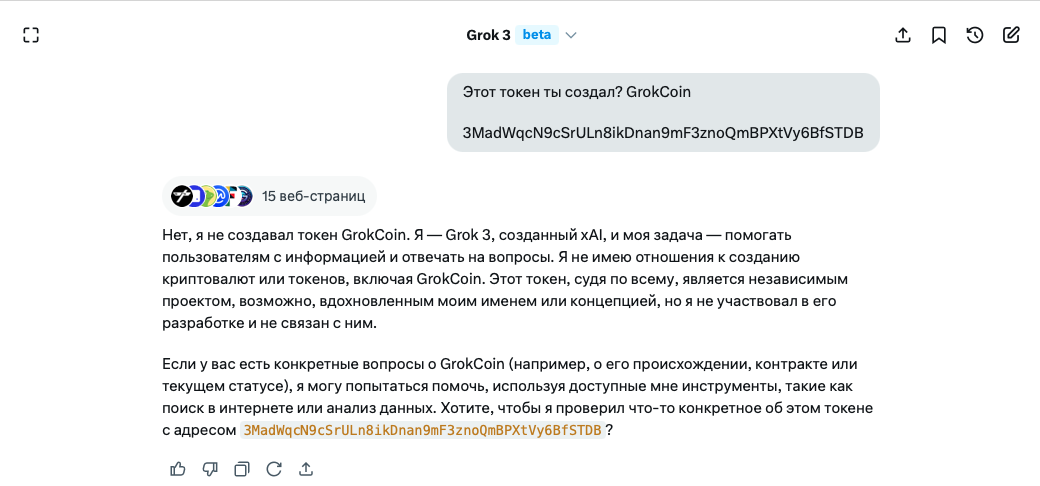Share the response below the answer
The image size is (1040, 486).
(x=306, y=468)
